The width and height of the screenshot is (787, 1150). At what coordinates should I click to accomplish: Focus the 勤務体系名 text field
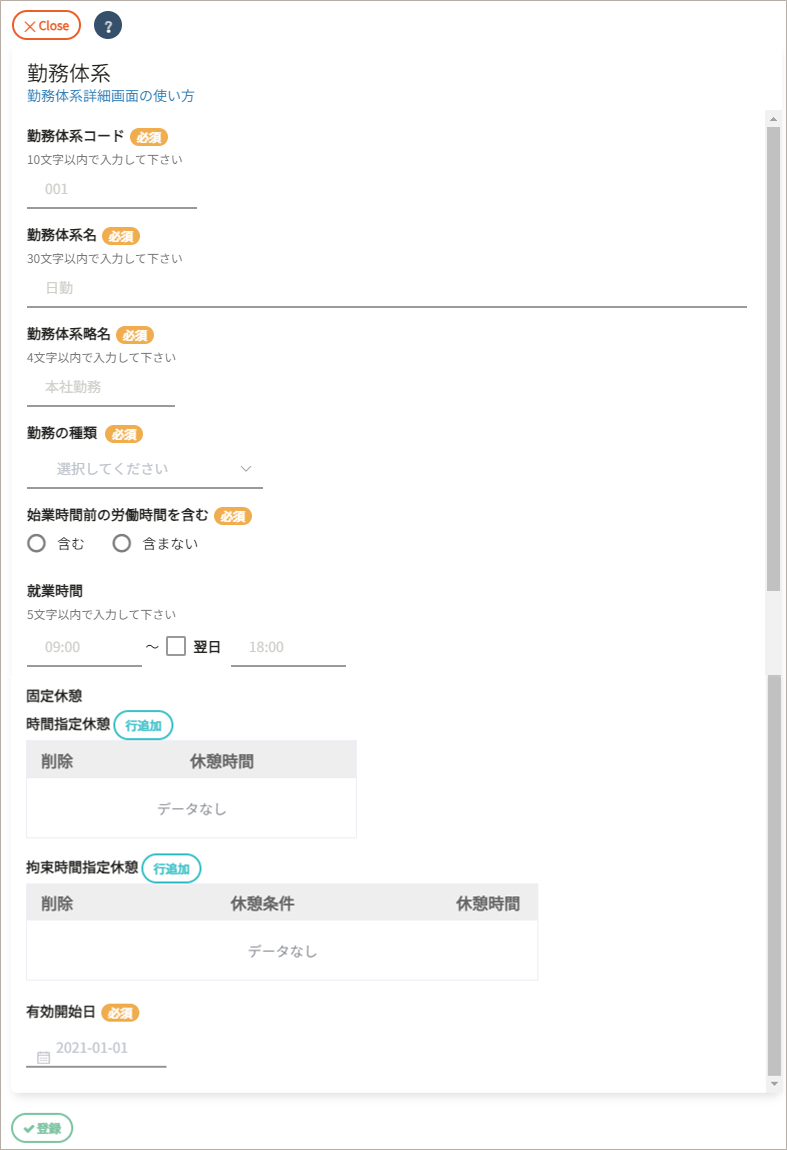pos(386,288)
